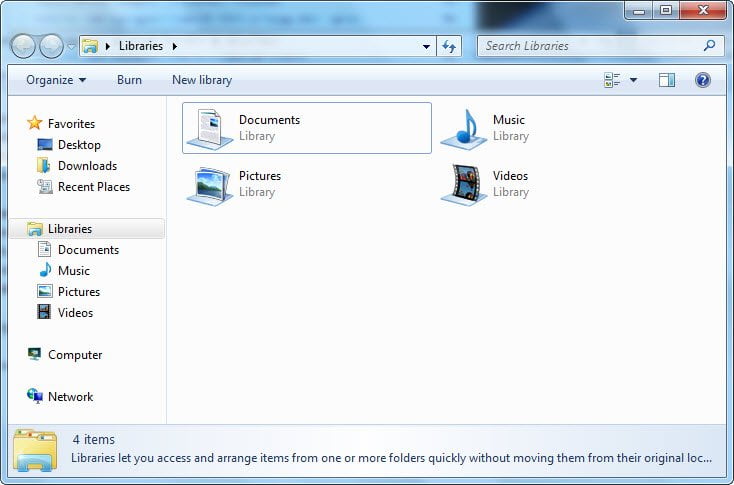Click the Recent Places icon
The height and width of the screenshot is (485, 734).
pyautogui.click(x=45, y=186)
